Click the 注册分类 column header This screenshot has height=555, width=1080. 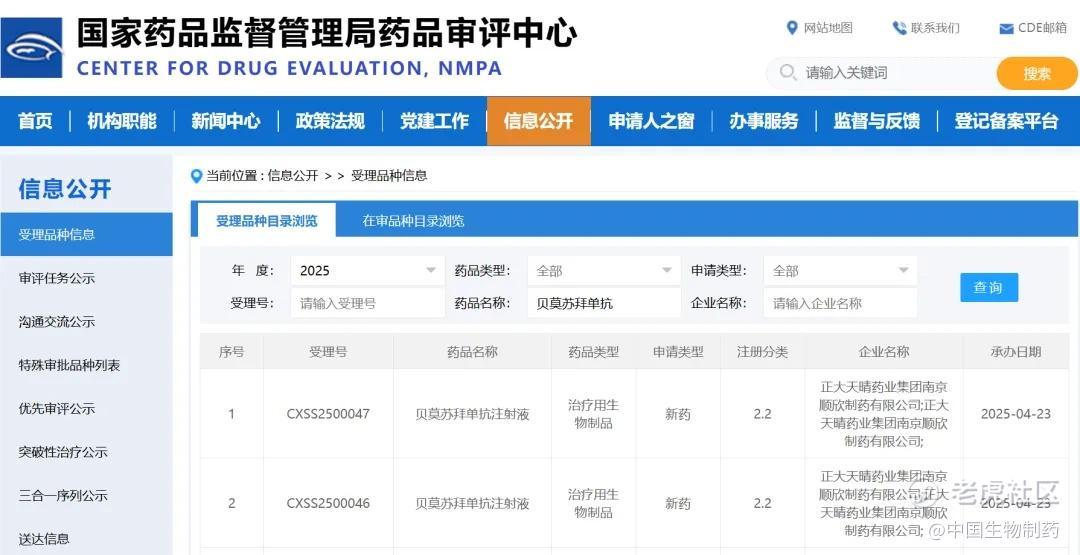tap(762, 352)
